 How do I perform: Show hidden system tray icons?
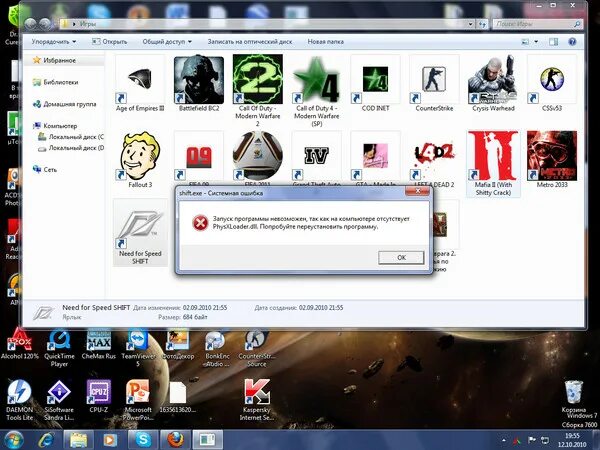click(x=504, y=440)
